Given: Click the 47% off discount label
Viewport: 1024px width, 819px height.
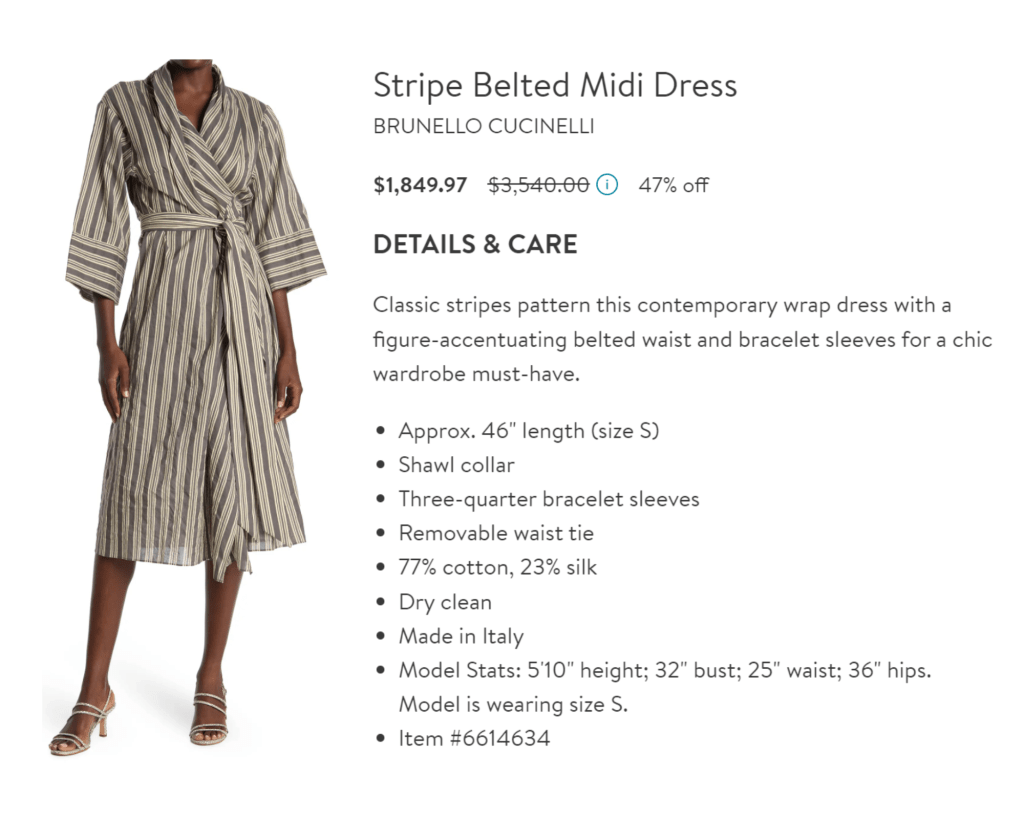Looking at the screenshot, I should (673, 185).
